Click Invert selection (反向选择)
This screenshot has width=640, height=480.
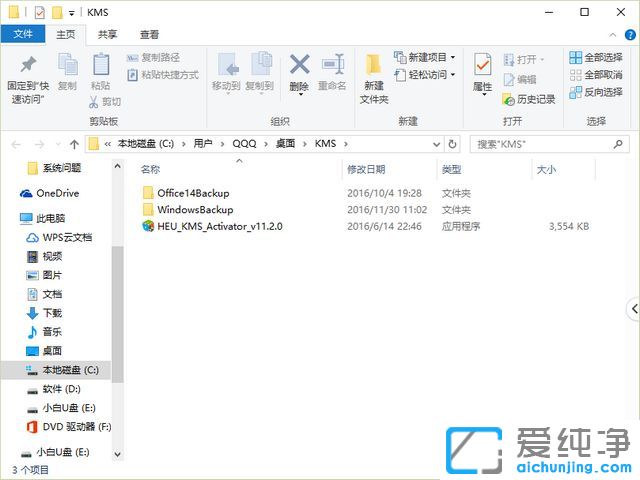(596, 92)
